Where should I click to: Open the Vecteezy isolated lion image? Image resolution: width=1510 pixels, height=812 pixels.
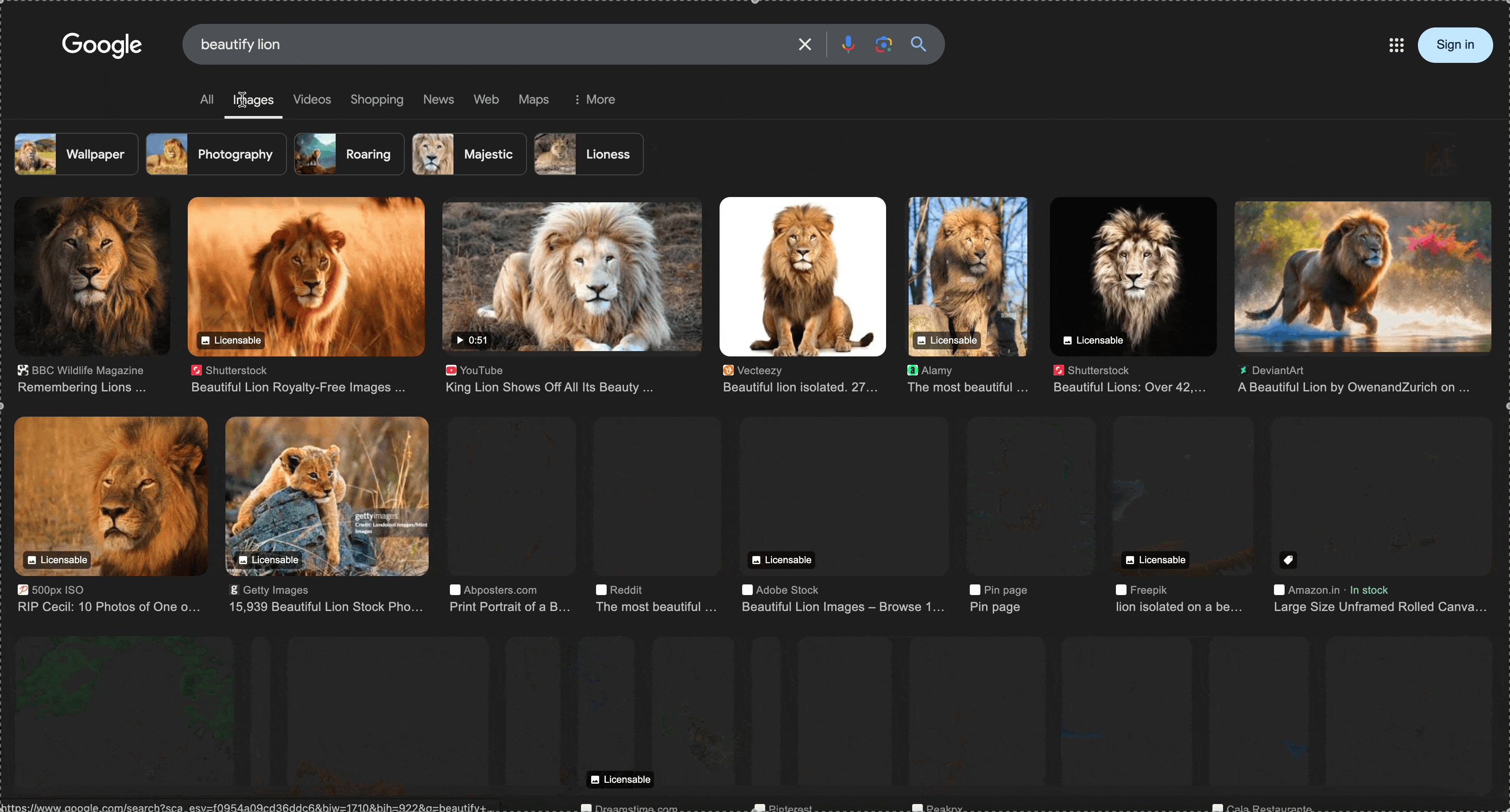click(x=802, y=277)
